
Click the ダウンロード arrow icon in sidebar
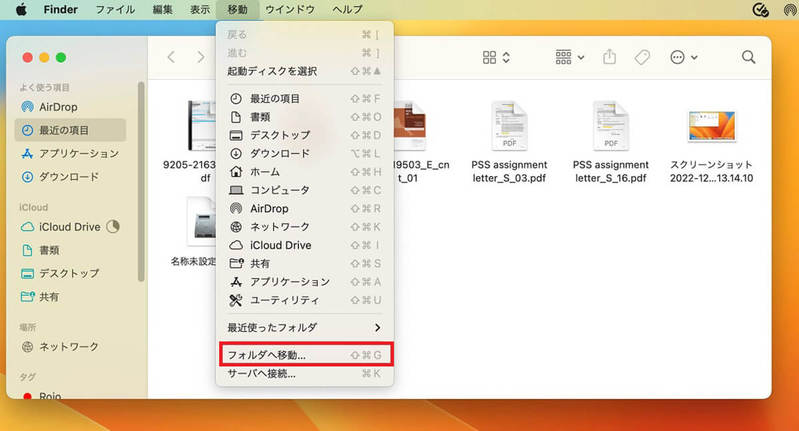point(28,177)
